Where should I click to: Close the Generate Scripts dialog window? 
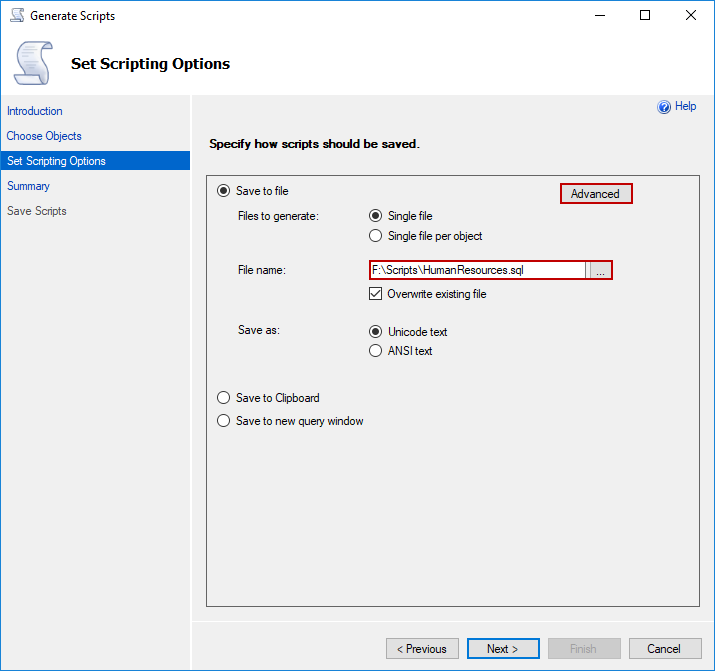pos(691,16)
